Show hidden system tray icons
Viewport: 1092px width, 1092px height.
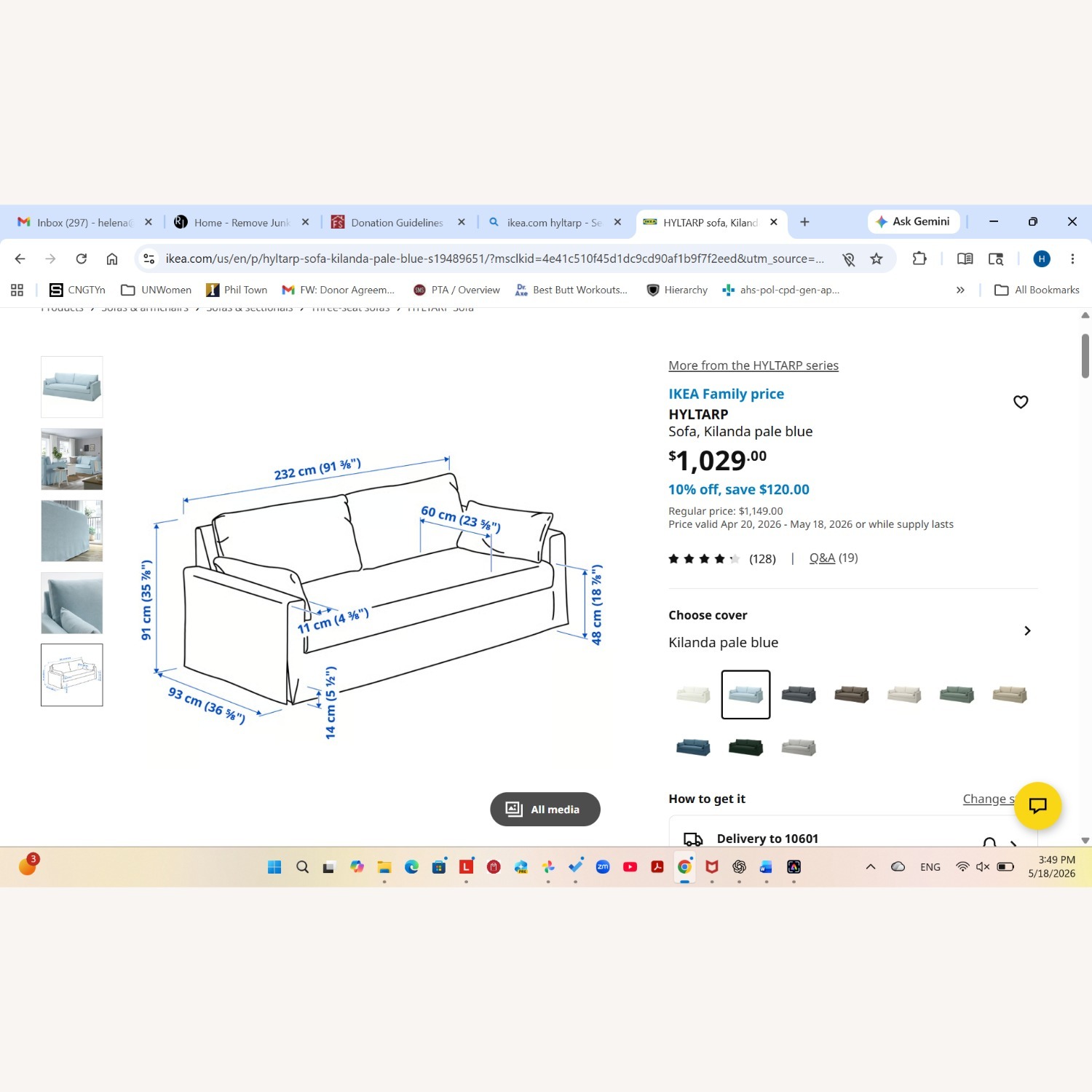[x=871, y=866]
